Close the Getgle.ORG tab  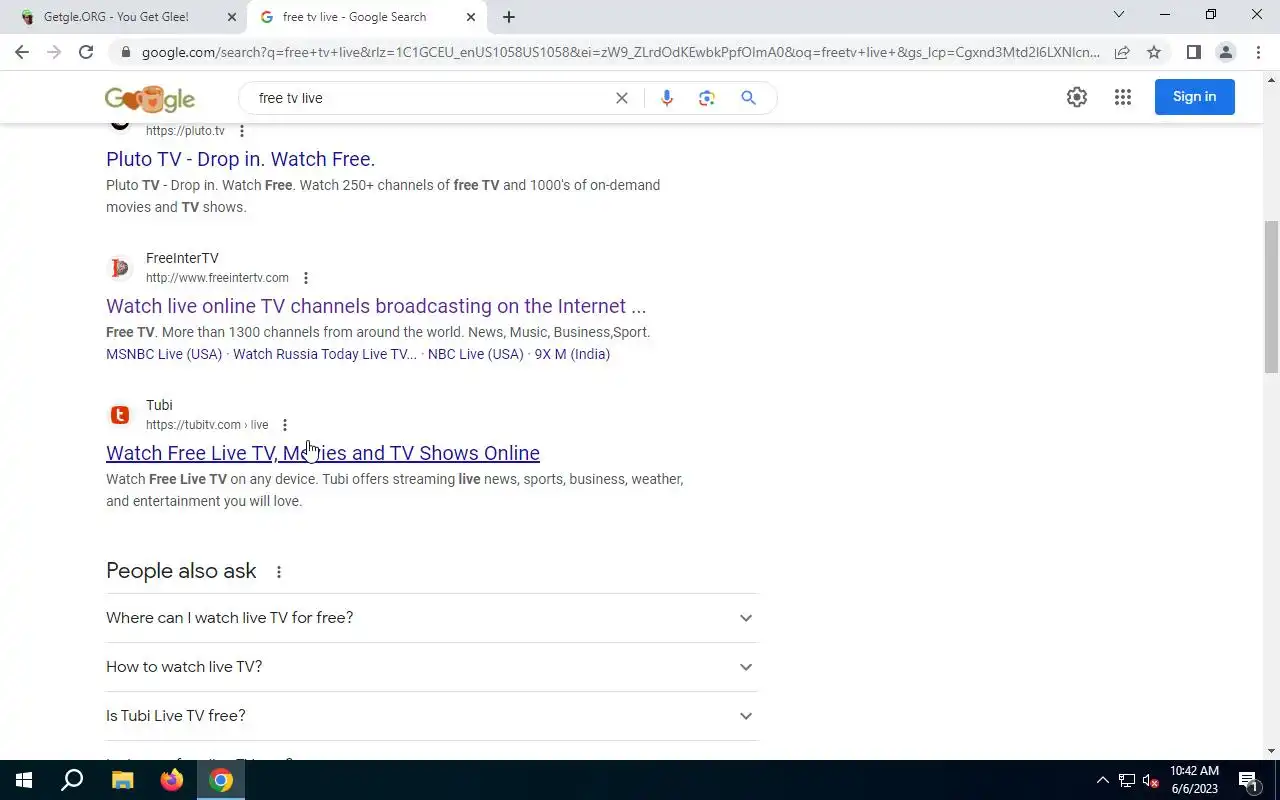point(232,17)
